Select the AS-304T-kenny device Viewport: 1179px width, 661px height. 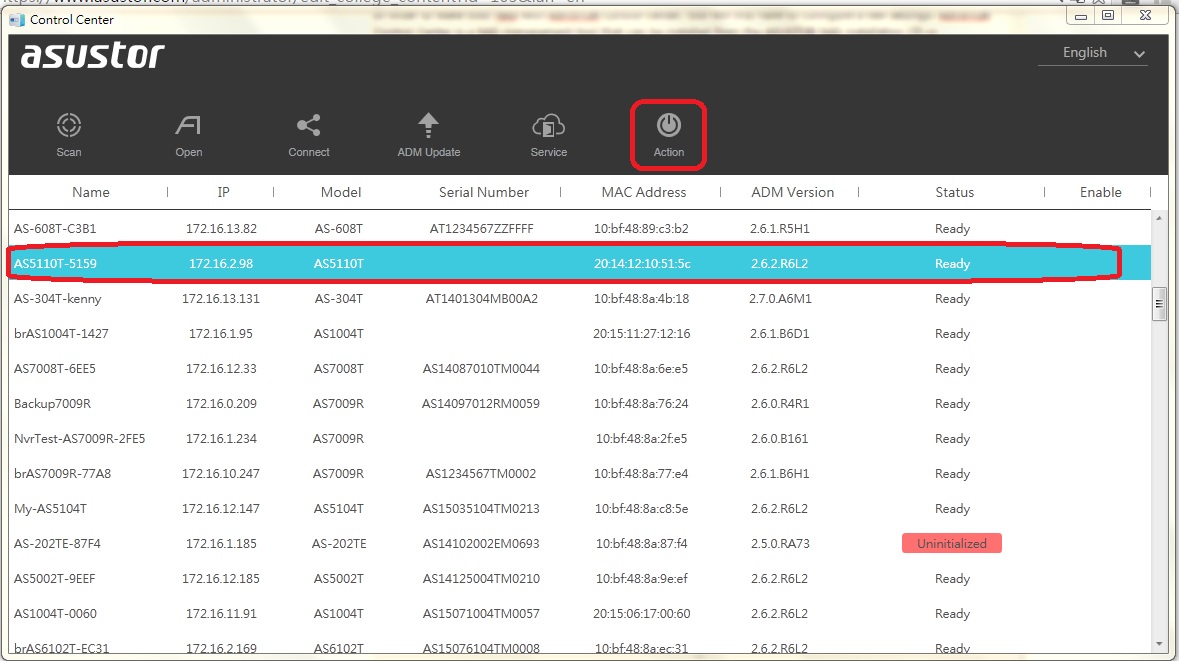pyautogui.click(x=57, y=299)
